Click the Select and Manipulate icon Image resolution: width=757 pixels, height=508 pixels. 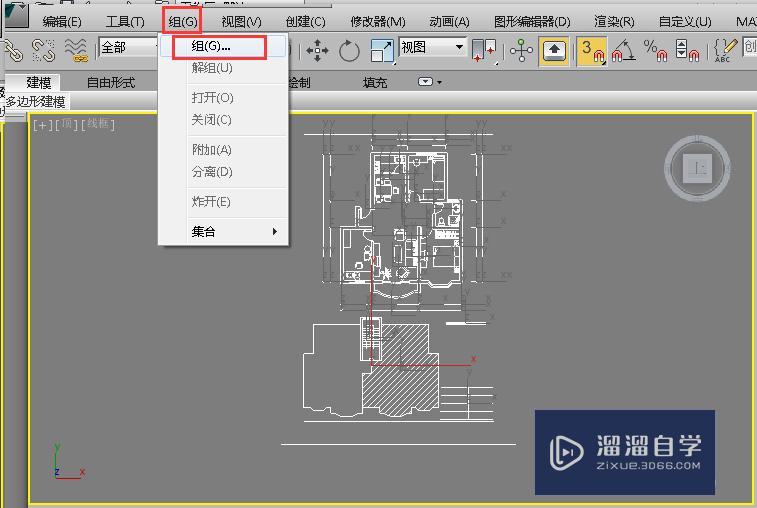coord(521,50)
